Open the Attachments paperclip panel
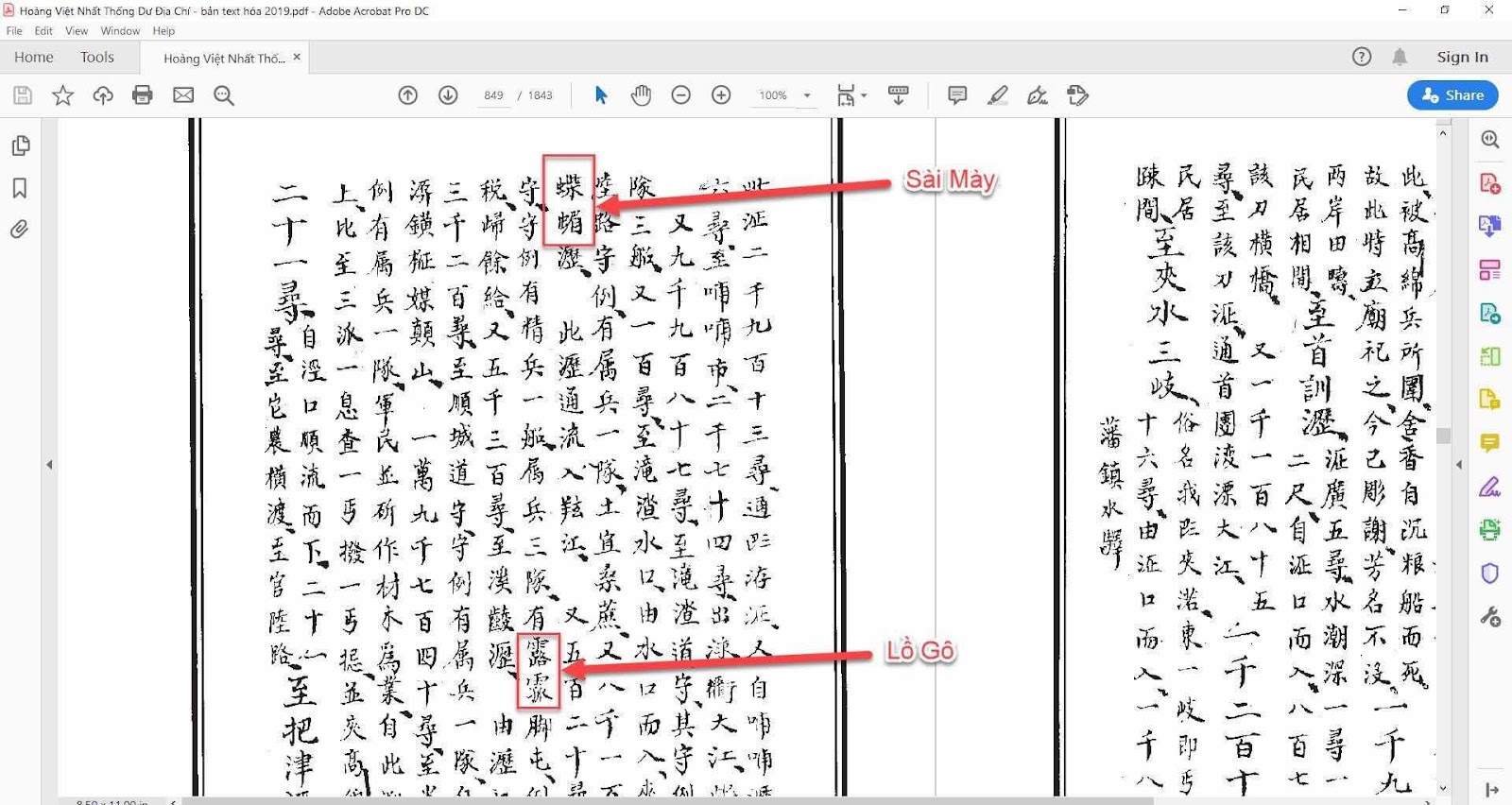This screenshot has height=805, width=1512. tap(20, 230)
